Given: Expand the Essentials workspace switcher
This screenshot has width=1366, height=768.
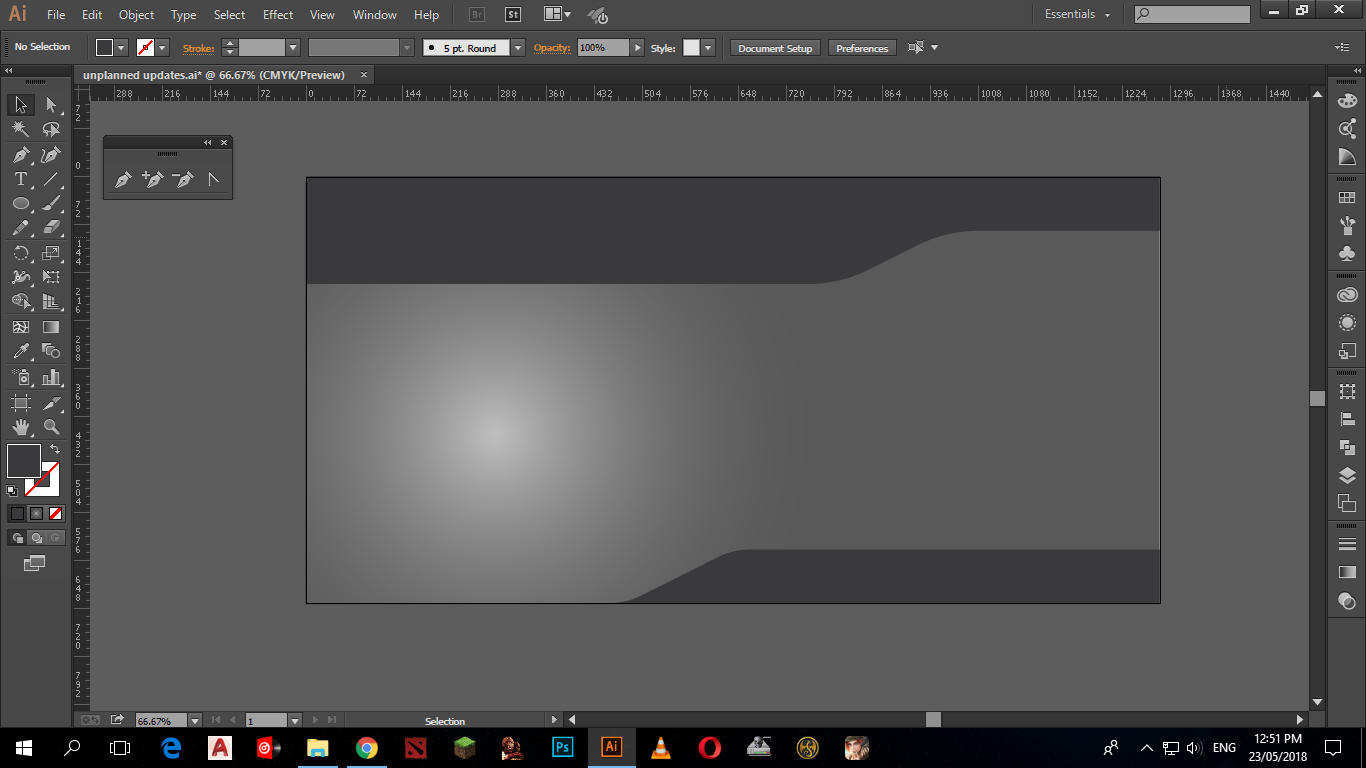Looking at the screenshot, I should click(1078, 14).
